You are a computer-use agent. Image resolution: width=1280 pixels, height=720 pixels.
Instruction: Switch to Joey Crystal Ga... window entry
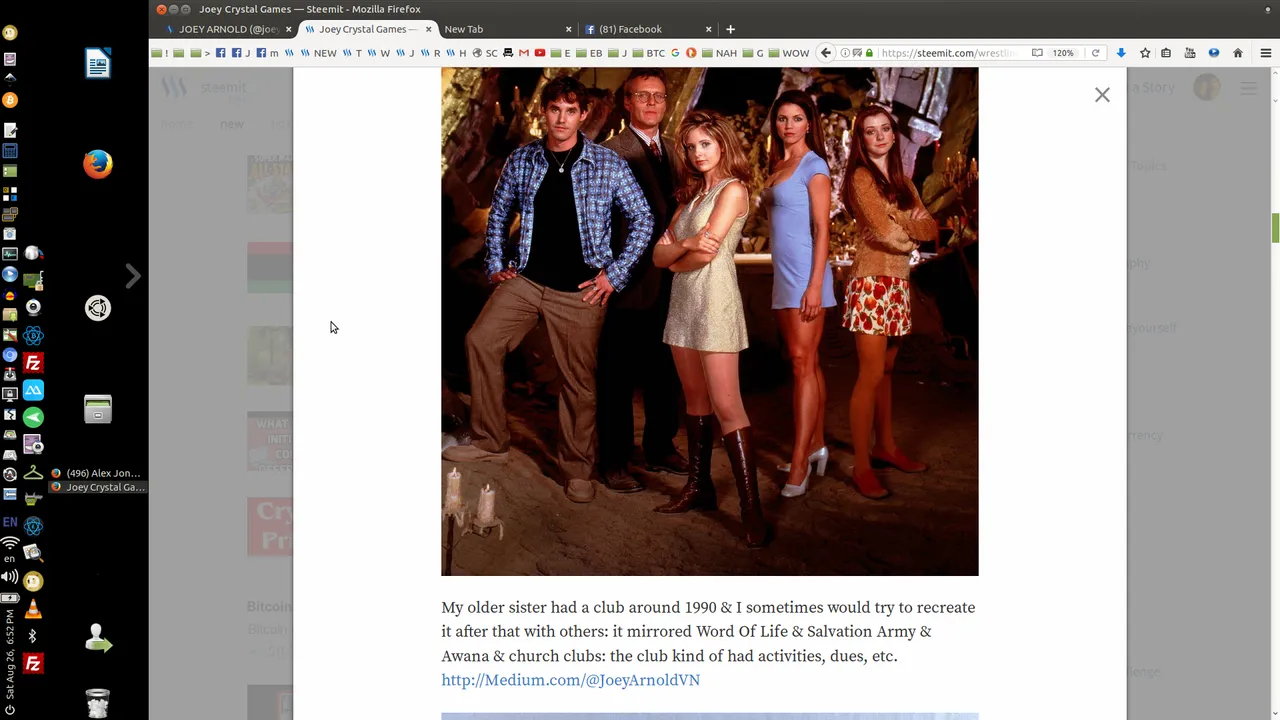[97, 487]
